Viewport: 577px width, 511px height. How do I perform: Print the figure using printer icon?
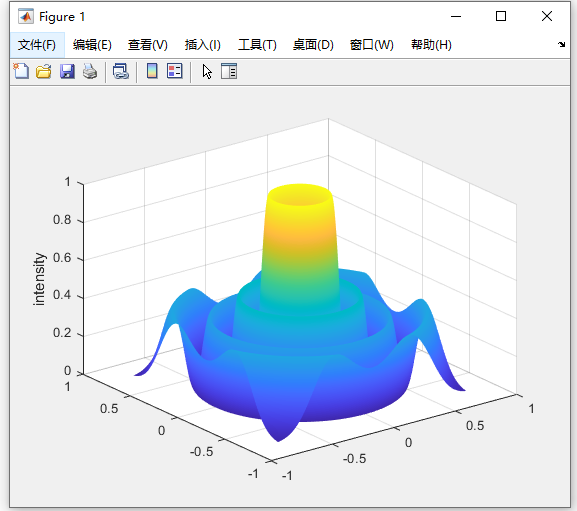pyautogui.click(x=90, y=71)
